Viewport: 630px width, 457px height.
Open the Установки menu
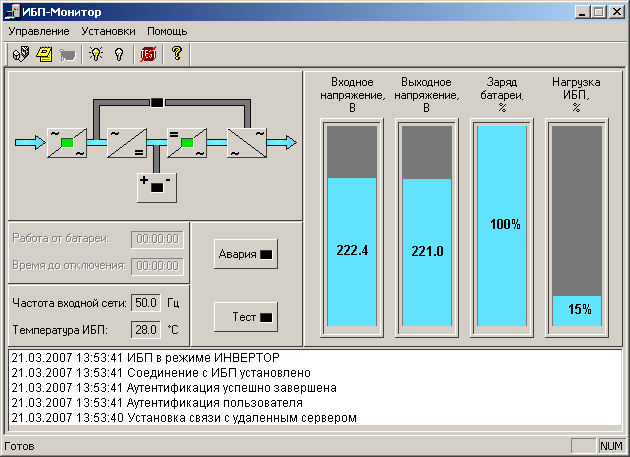click(108, 31)
